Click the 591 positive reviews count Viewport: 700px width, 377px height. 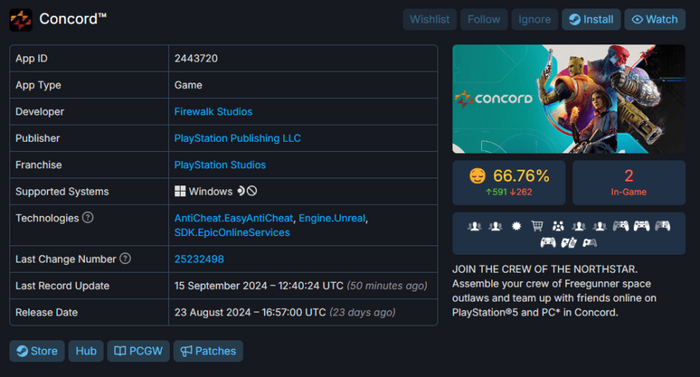[496, 192]
